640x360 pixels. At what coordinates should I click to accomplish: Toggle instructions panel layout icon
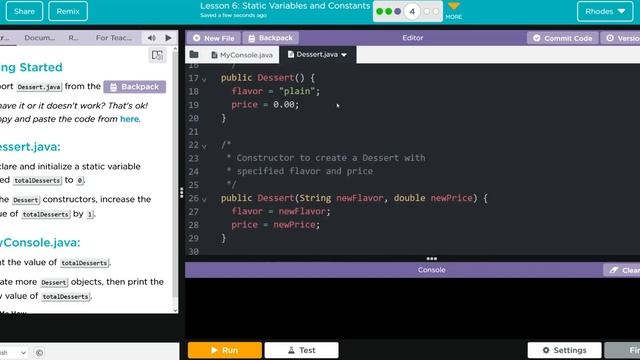(157, 55)
